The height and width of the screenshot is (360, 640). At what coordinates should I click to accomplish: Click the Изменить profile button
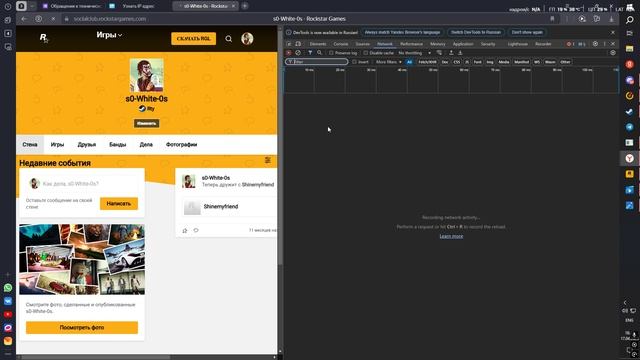(x=147, y=123)
